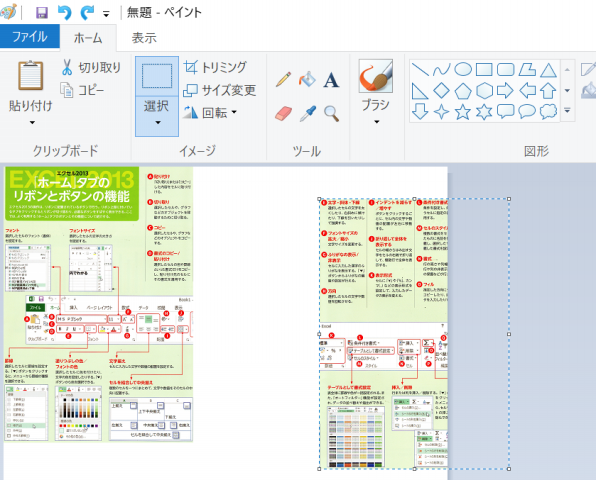Expand the 貼り付け dropdown arrow

[32, 122]
